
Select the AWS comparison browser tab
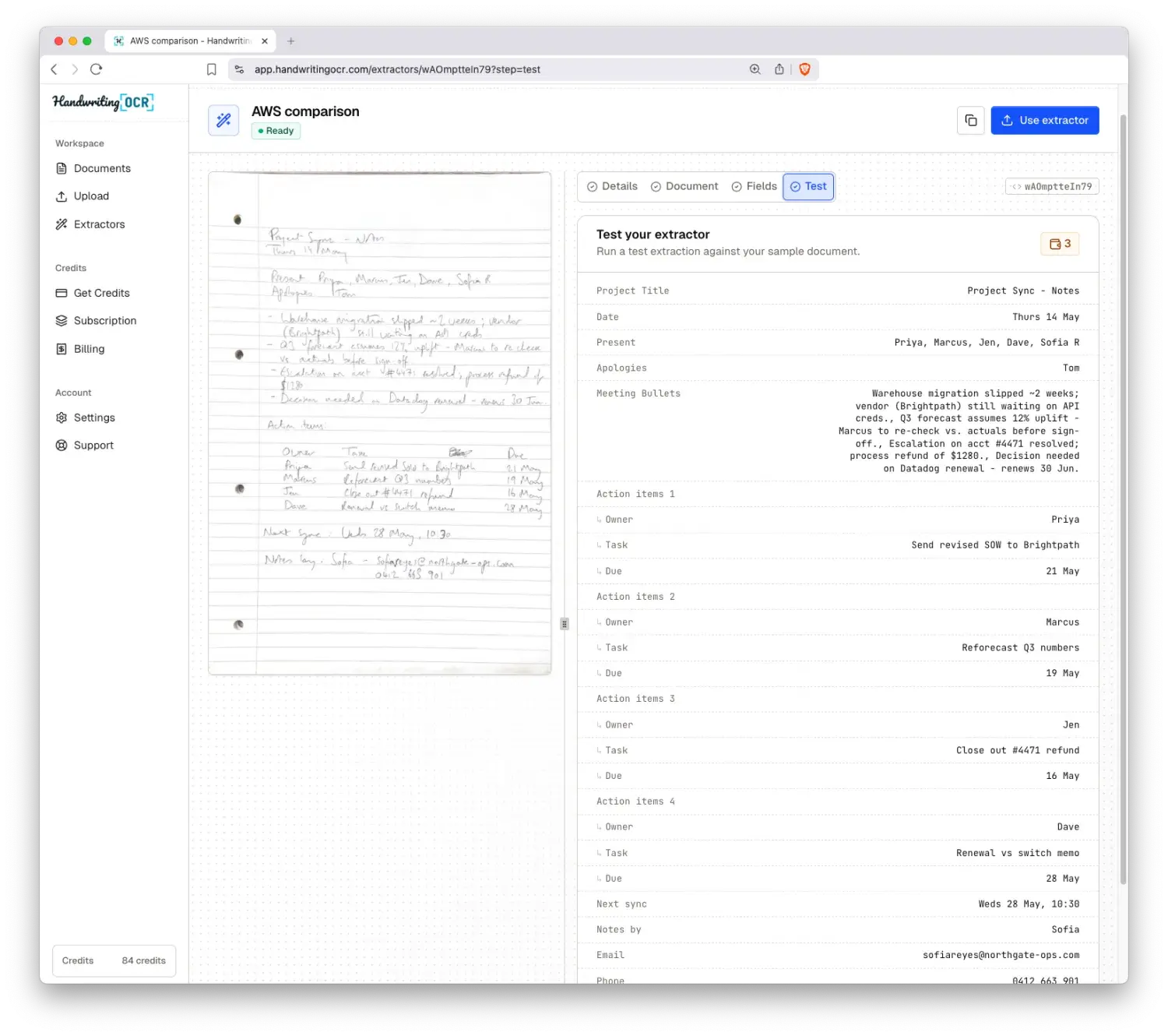190,41
